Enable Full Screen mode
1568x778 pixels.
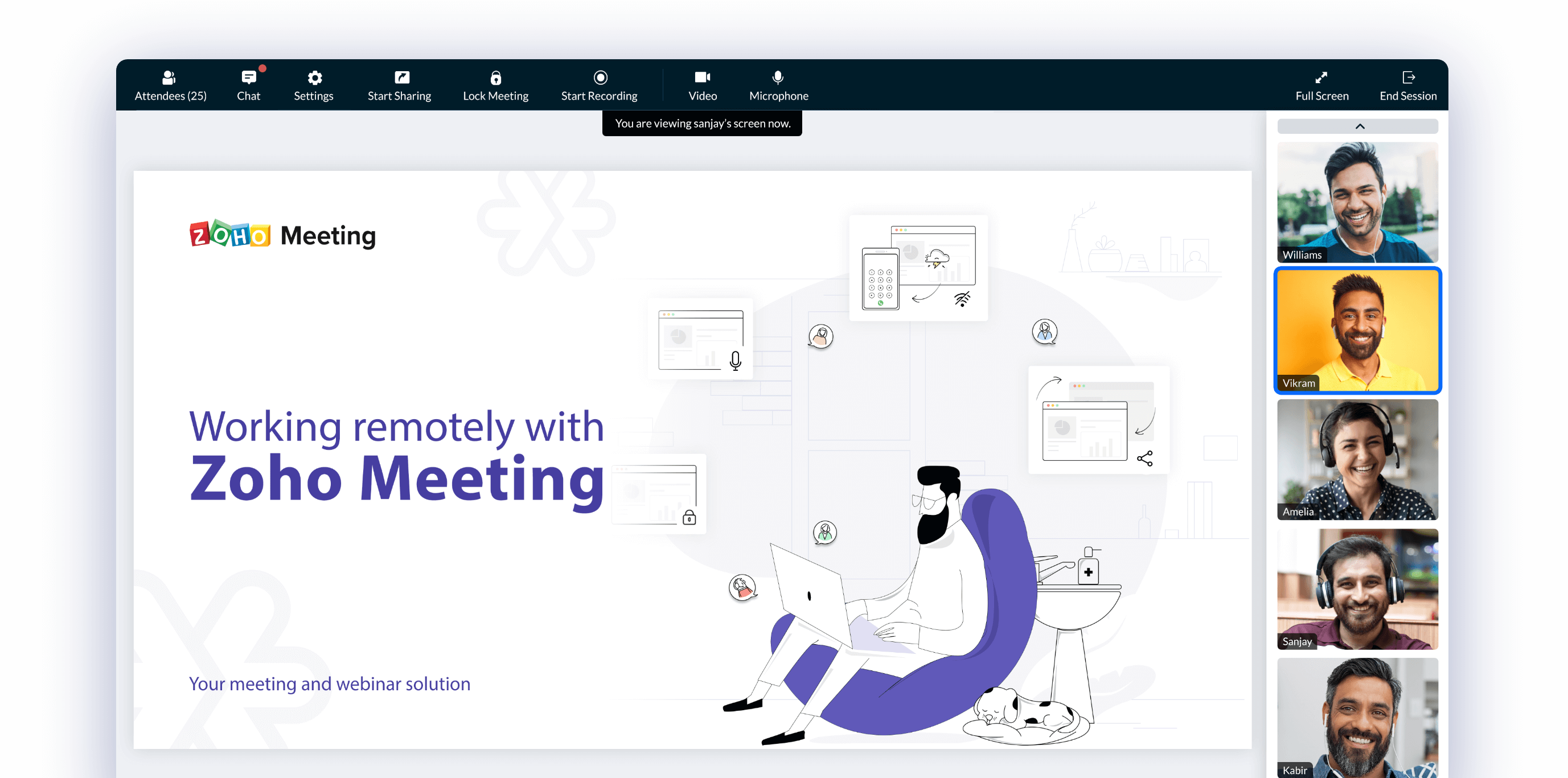coord(1319,85)
